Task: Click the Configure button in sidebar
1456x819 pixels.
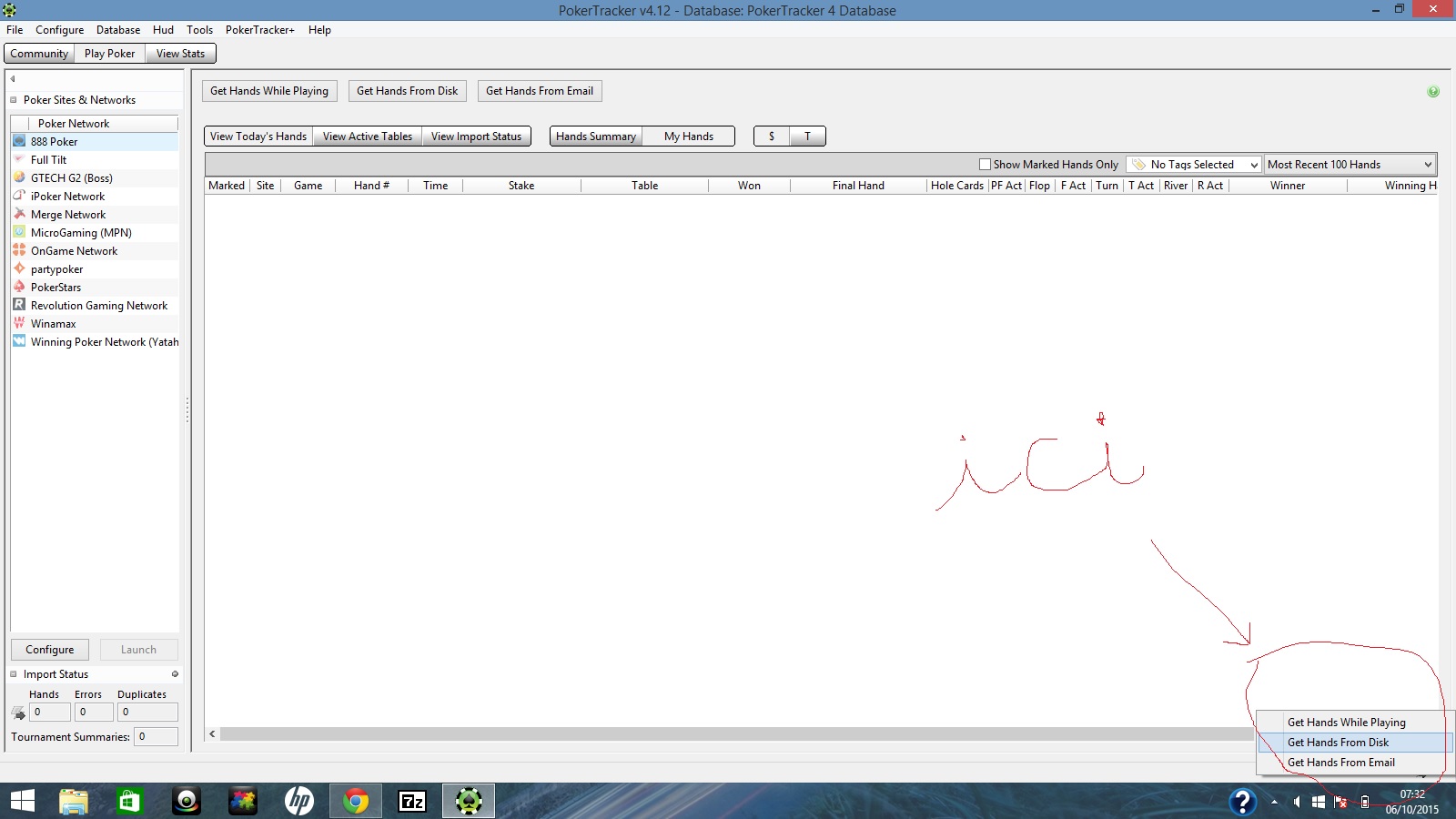Action: coord(50,650)
